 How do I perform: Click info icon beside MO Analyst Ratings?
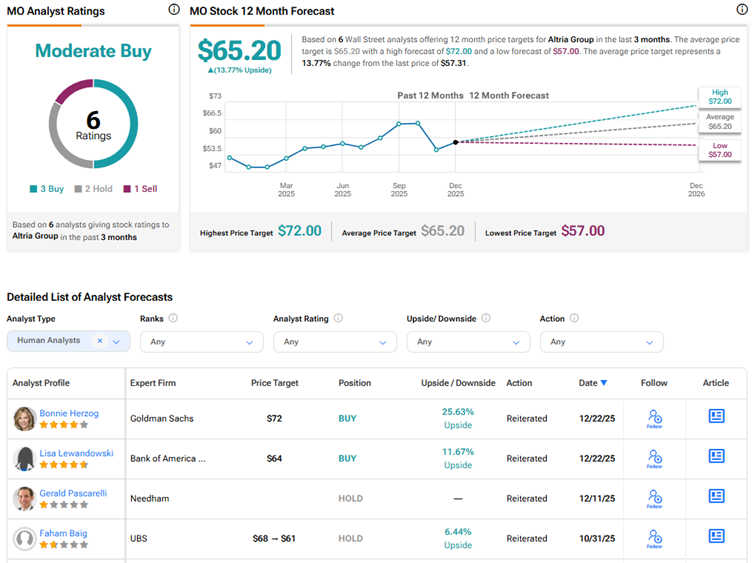click(174, 9)
